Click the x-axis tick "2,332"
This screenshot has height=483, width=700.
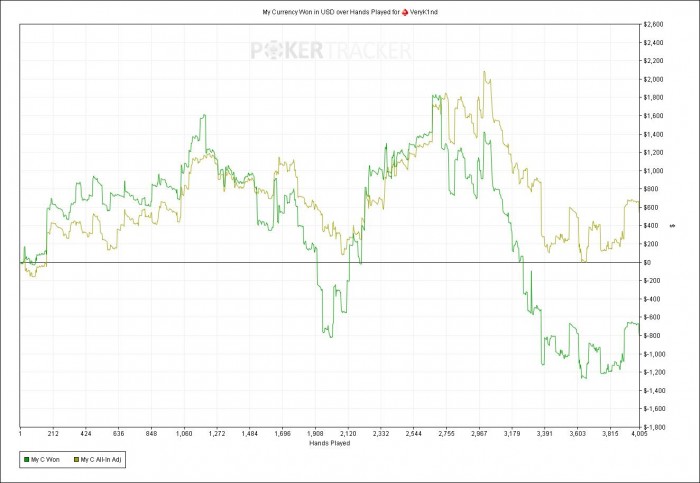coord(381,433)
